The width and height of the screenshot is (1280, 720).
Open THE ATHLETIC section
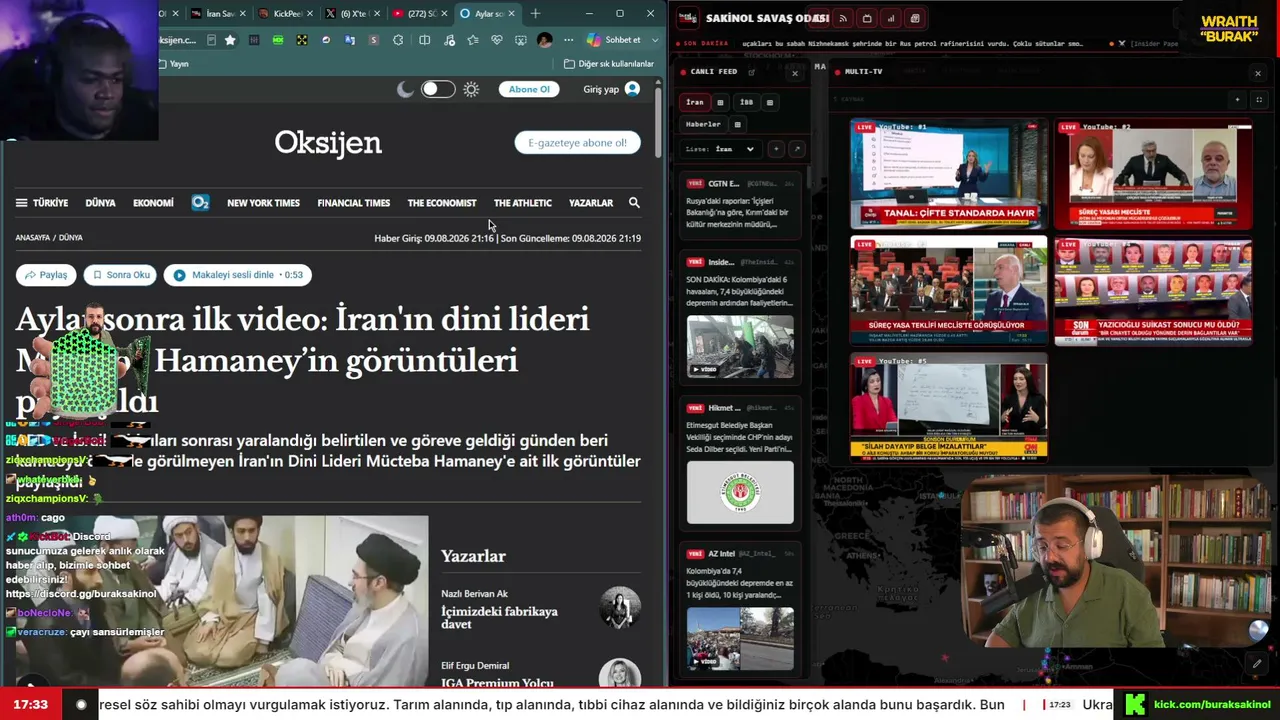coord(522,203)
